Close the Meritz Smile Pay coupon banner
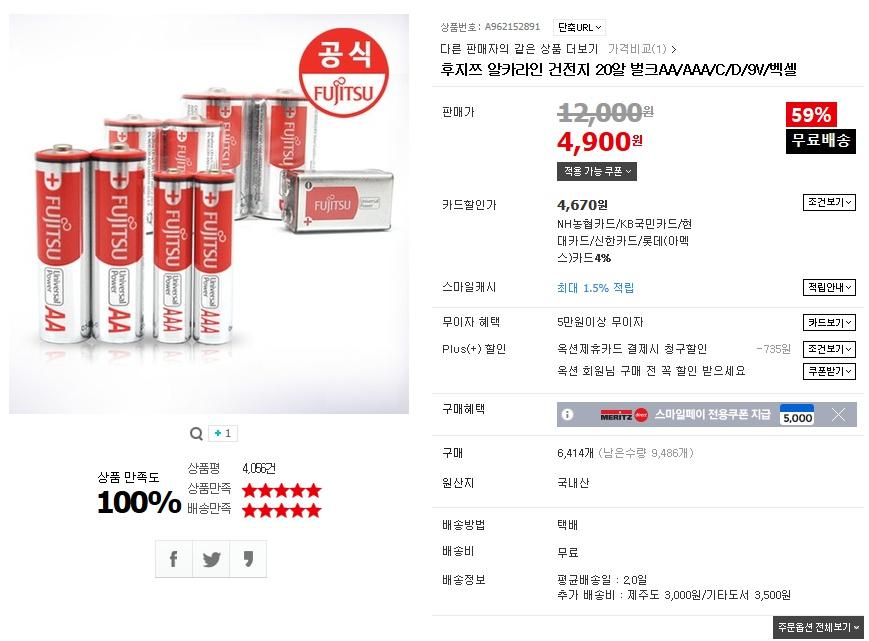This screenshot has width=869, height=641. pos(839,414)
